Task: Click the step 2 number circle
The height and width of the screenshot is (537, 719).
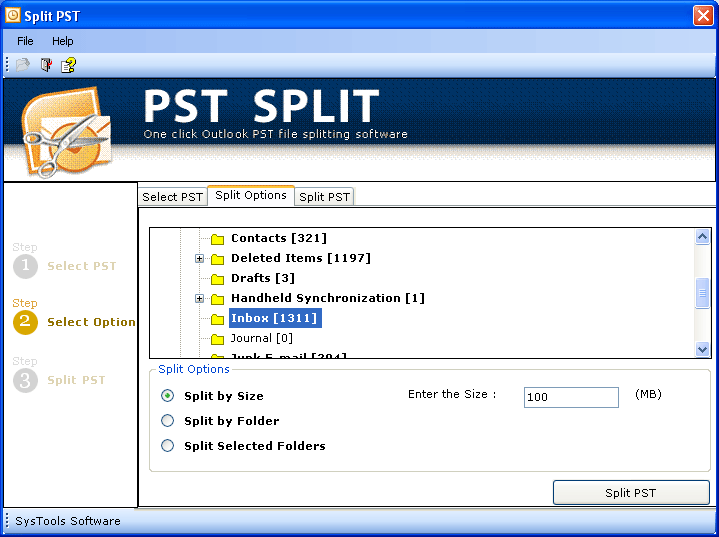Action: pyautogui.click(x=26, y=322)
